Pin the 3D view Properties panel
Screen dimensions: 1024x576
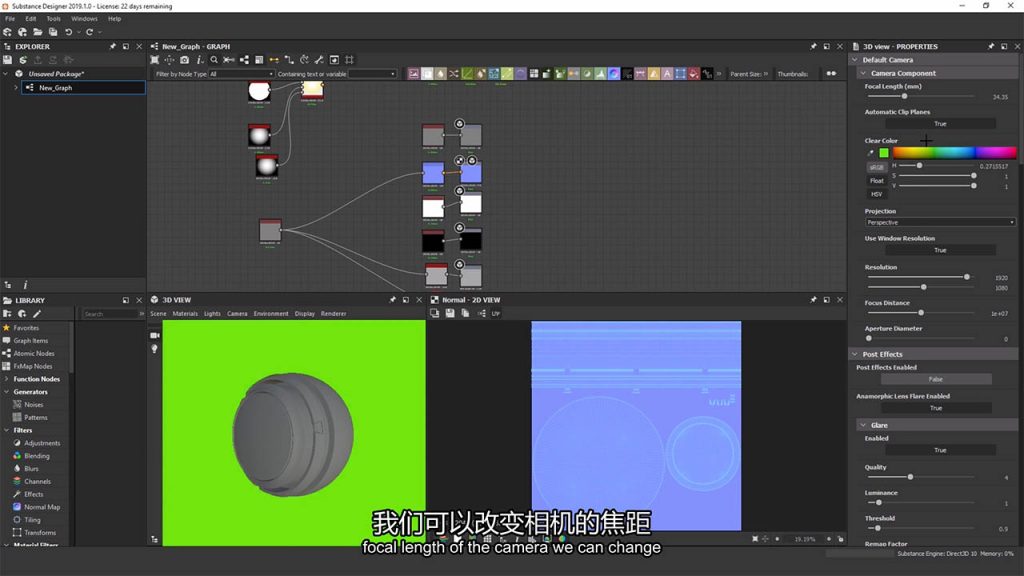pos(991,46)
